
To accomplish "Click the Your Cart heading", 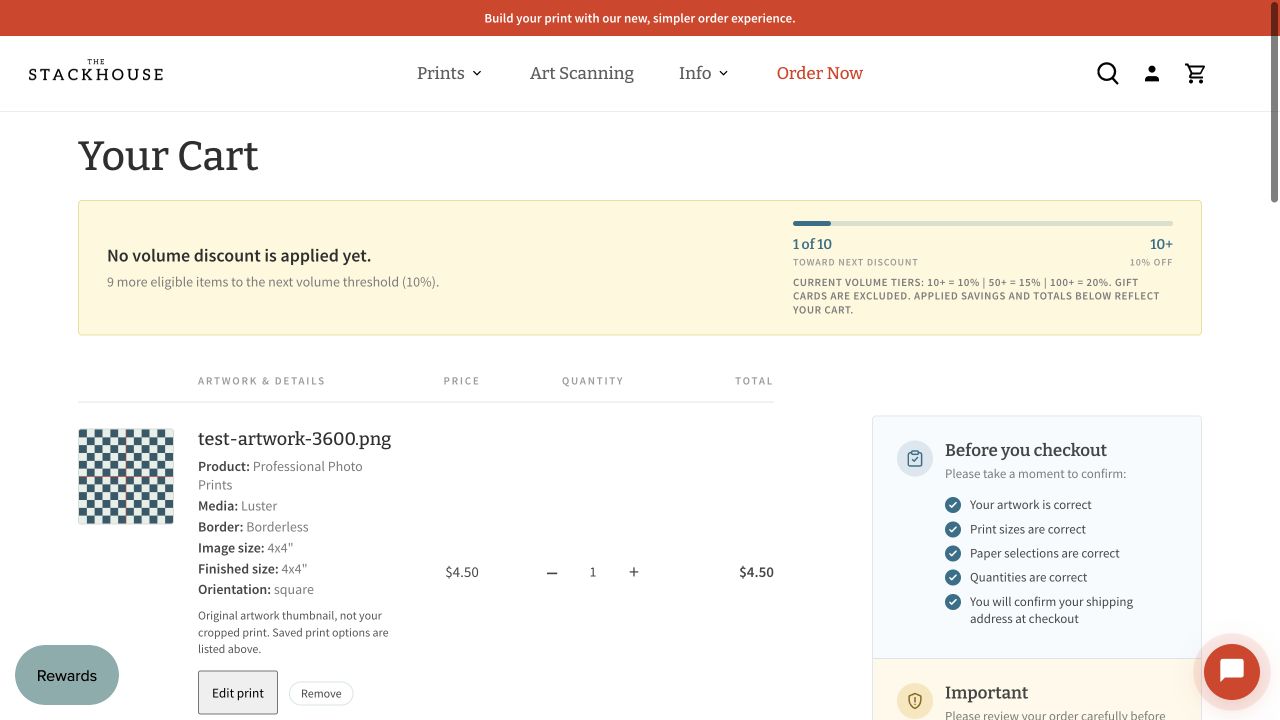I will [x=168, y=156].
